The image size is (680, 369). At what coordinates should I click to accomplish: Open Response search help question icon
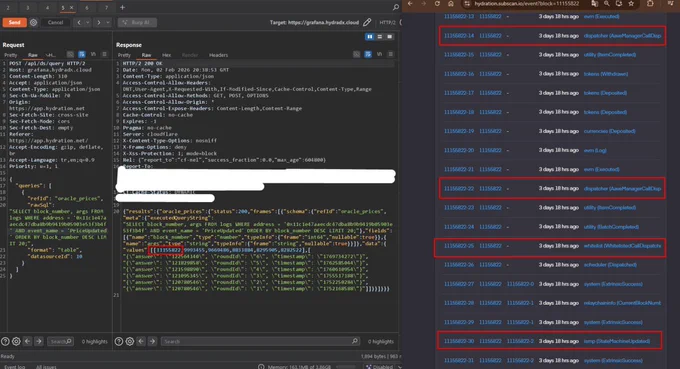tap(119, 342)
